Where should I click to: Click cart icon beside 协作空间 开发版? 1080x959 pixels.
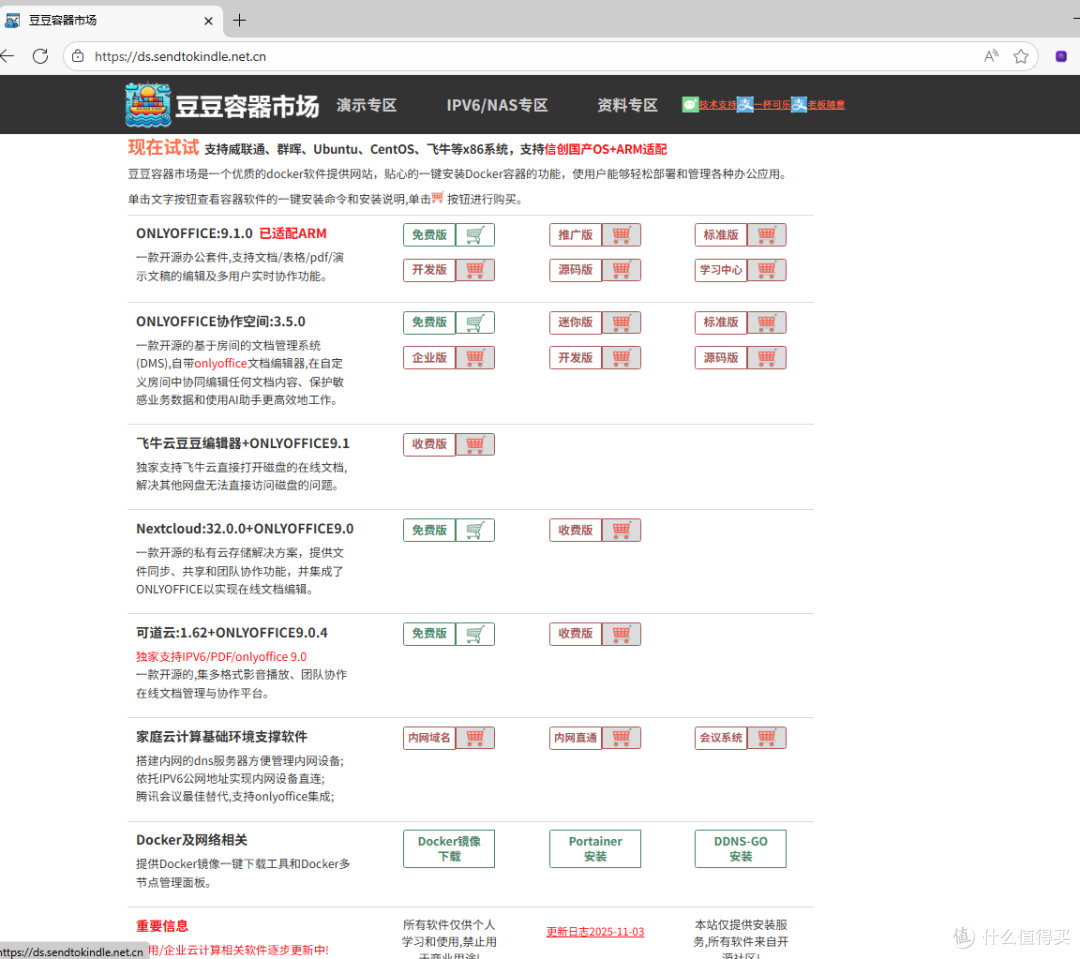[621, 358]
